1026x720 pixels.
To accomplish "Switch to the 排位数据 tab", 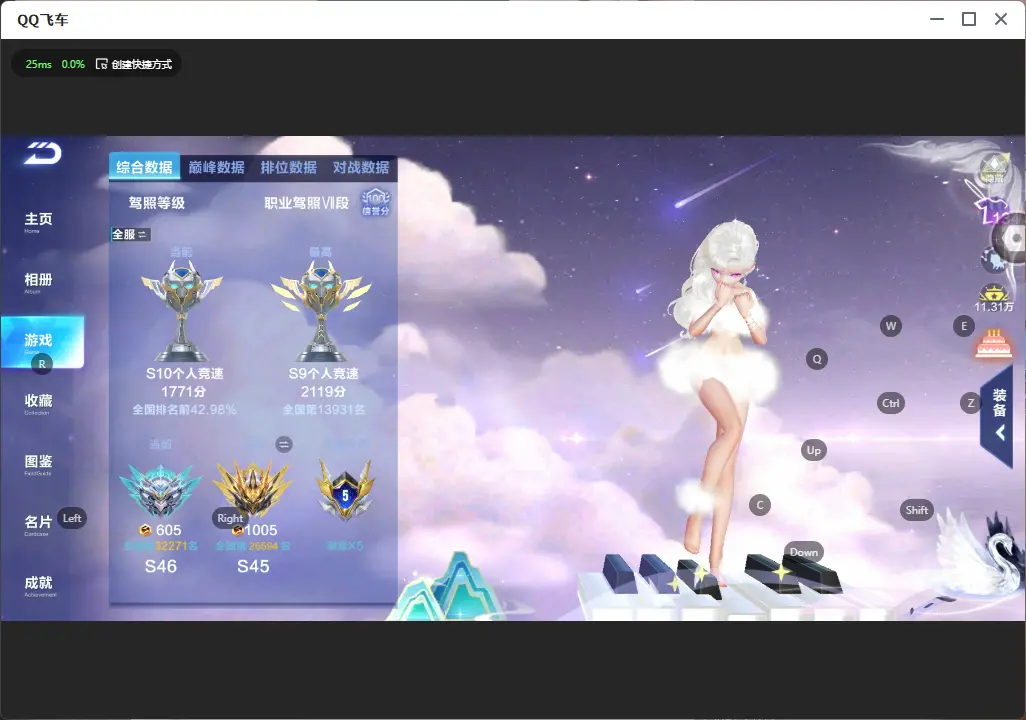I will 289,168.
